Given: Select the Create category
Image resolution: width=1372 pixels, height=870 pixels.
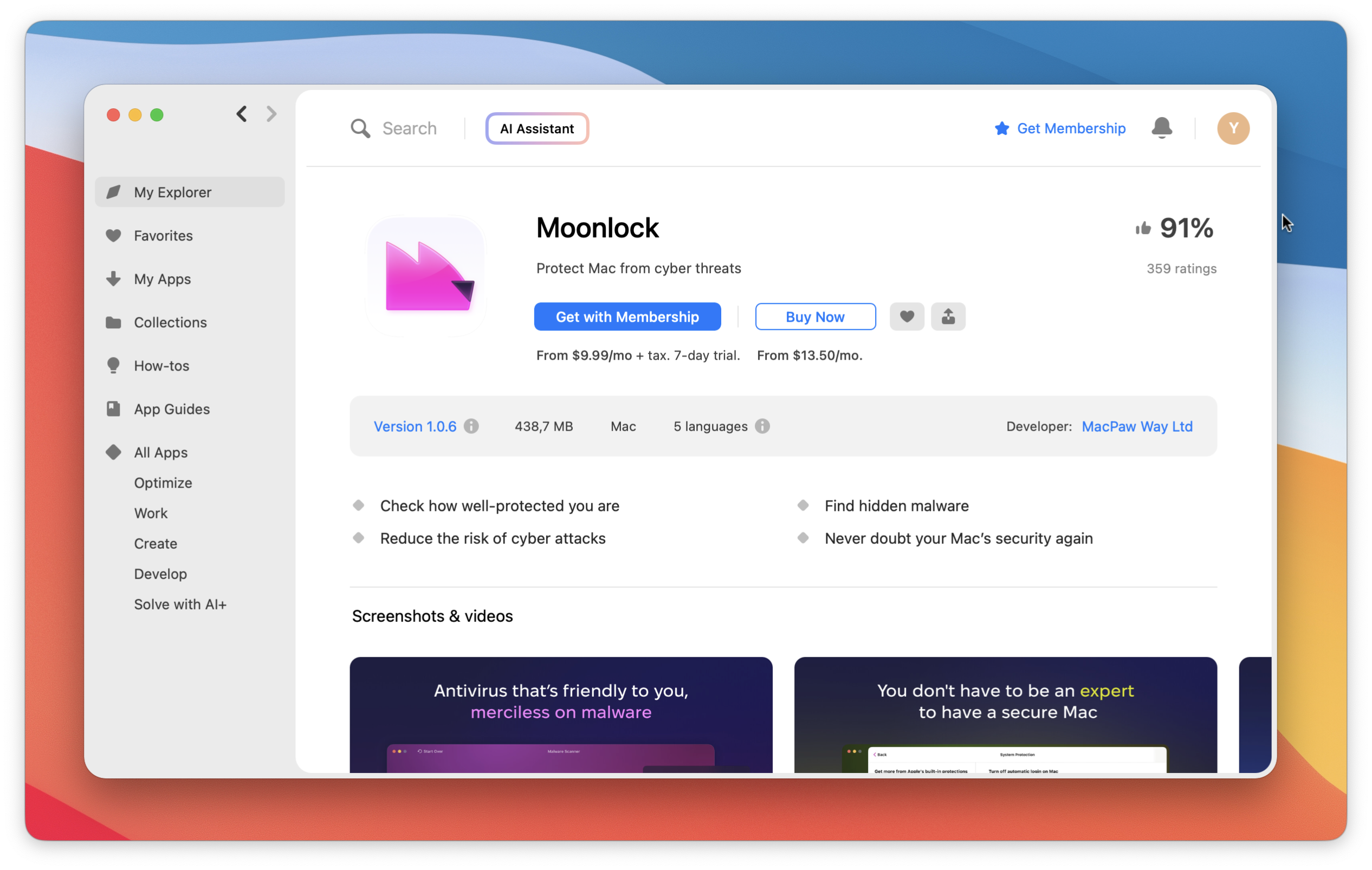Looking at the screenshot, I should (x=156, y=543).
